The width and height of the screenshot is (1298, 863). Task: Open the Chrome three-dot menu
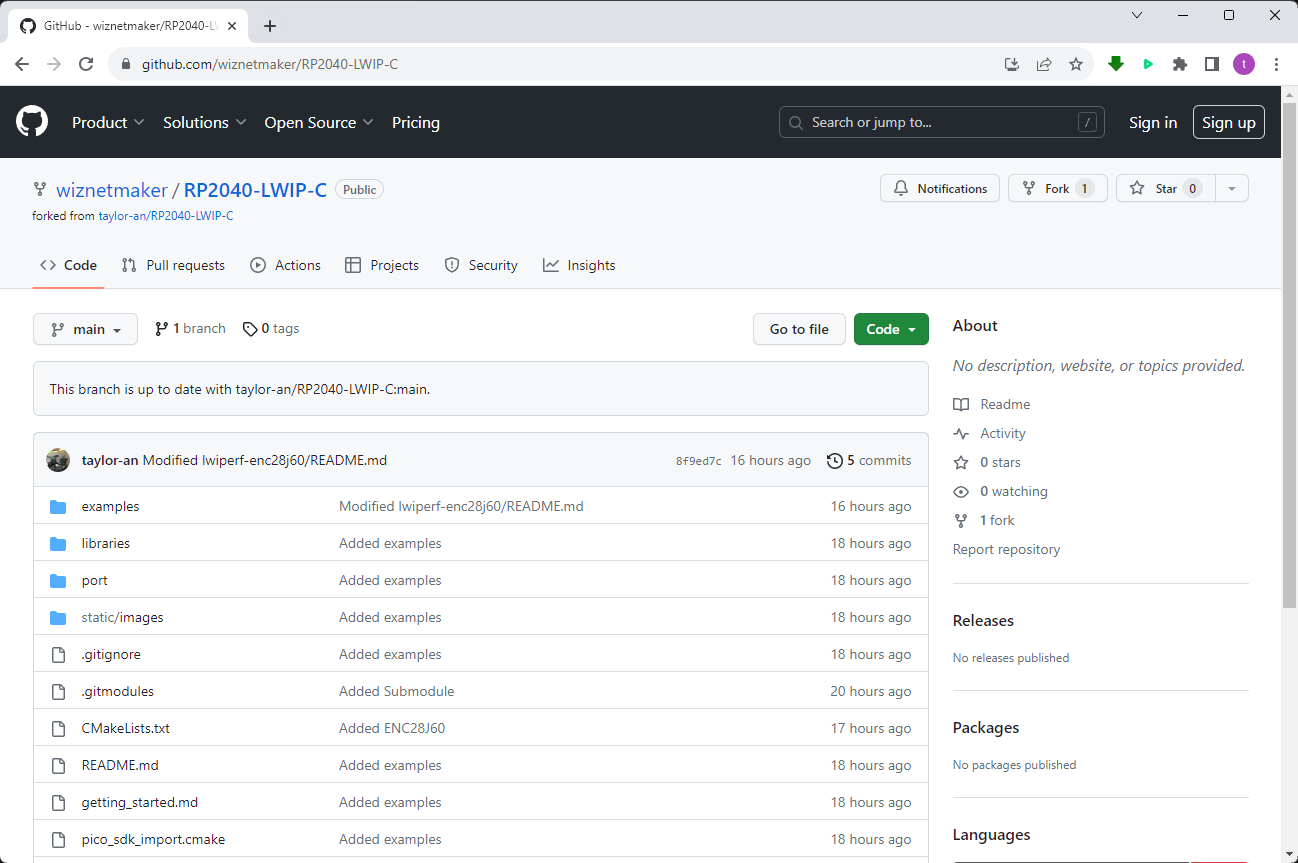coord(1276,64)
